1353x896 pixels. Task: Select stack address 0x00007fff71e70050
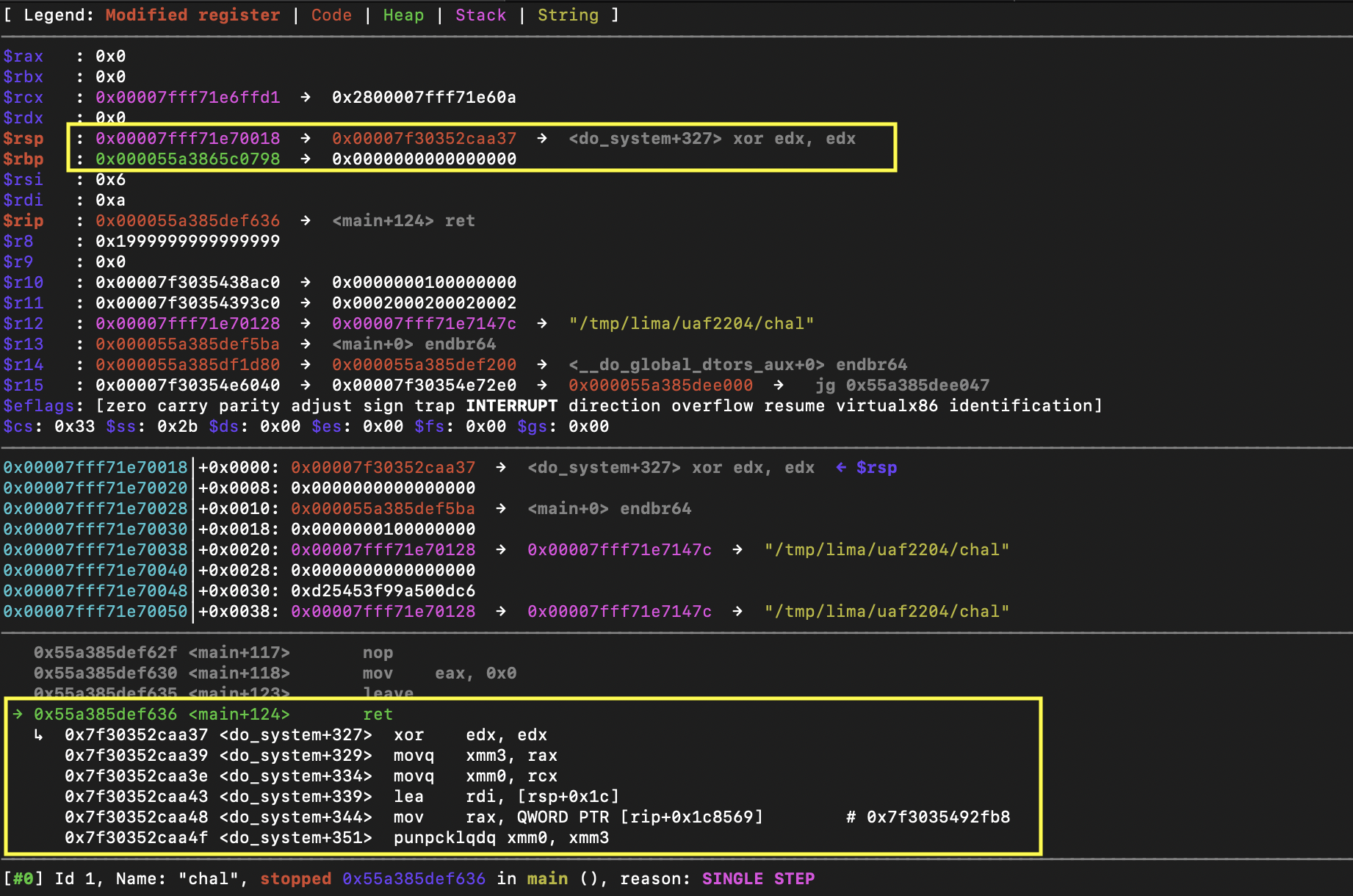(x=95, y=612)
